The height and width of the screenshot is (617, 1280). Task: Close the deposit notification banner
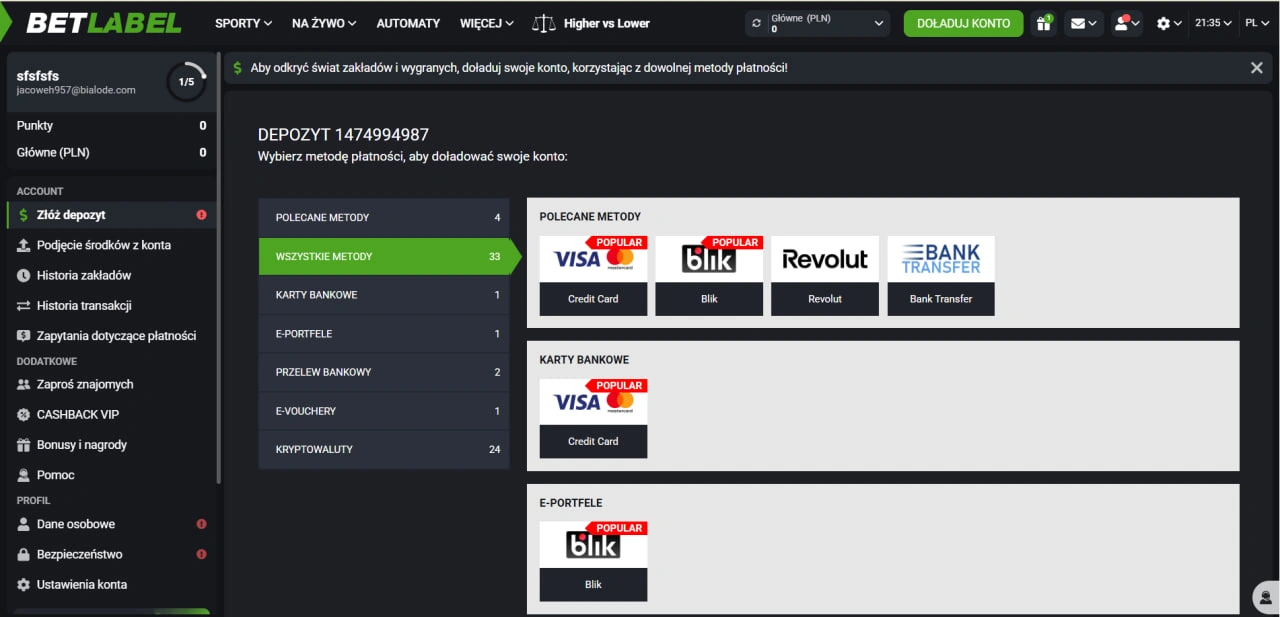[1256, 68]
